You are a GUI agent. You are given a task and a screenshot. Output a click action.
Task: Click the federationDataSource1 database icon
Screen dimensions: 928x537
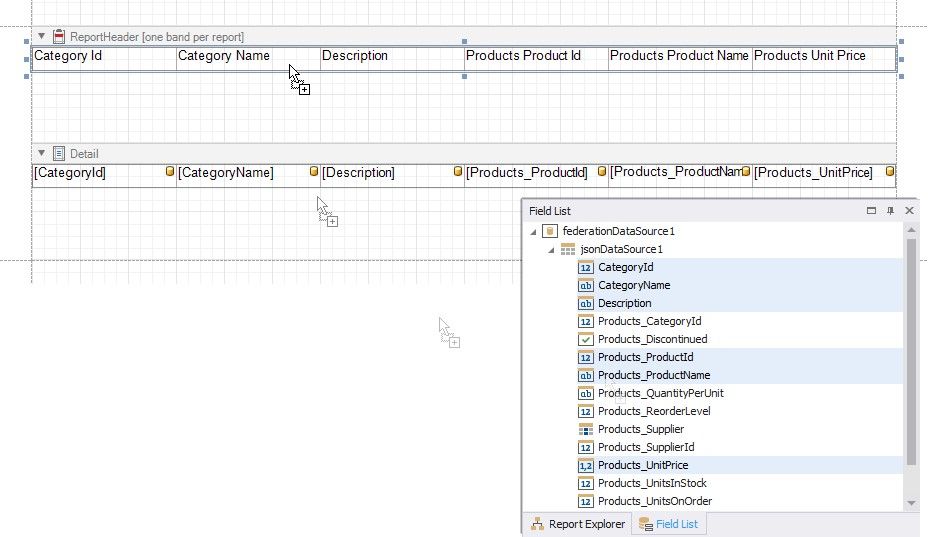tap(550, 231)
